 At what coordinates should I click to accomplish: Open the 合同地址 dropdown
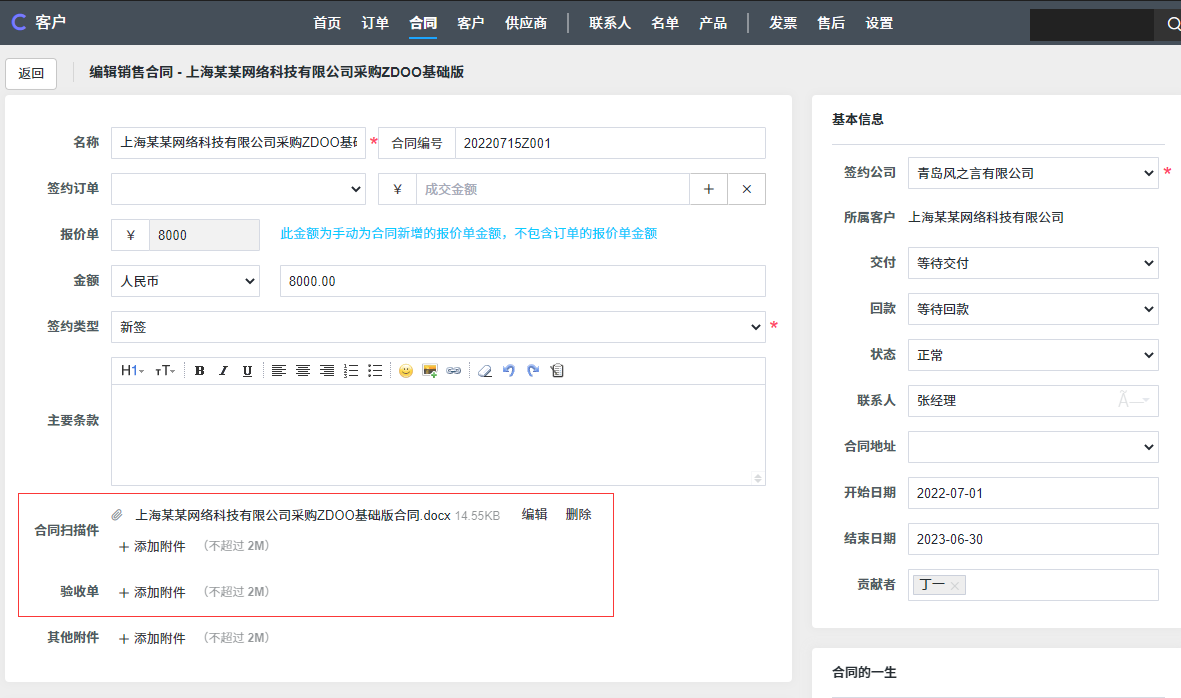click(1033, 447)
